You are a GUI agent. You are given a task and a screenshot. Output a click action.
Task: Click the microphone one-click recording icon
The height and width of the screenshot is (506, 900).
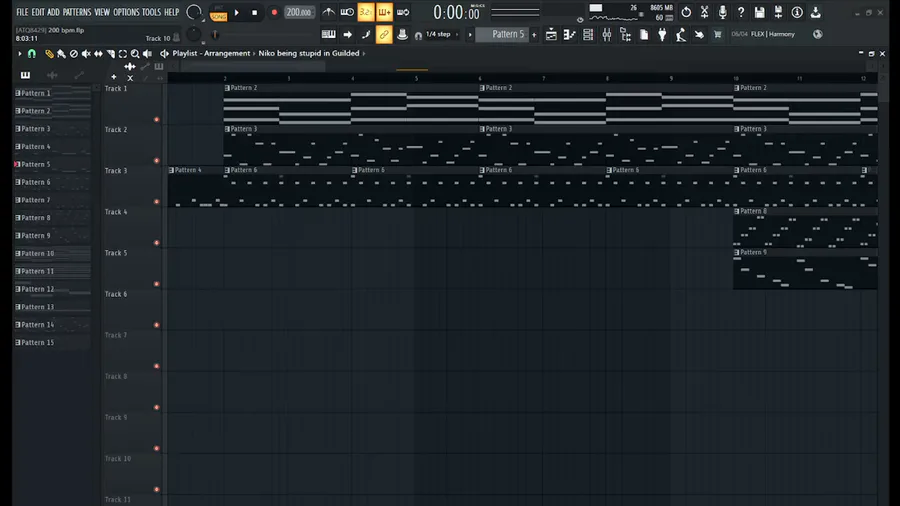(x=723, y=12)
